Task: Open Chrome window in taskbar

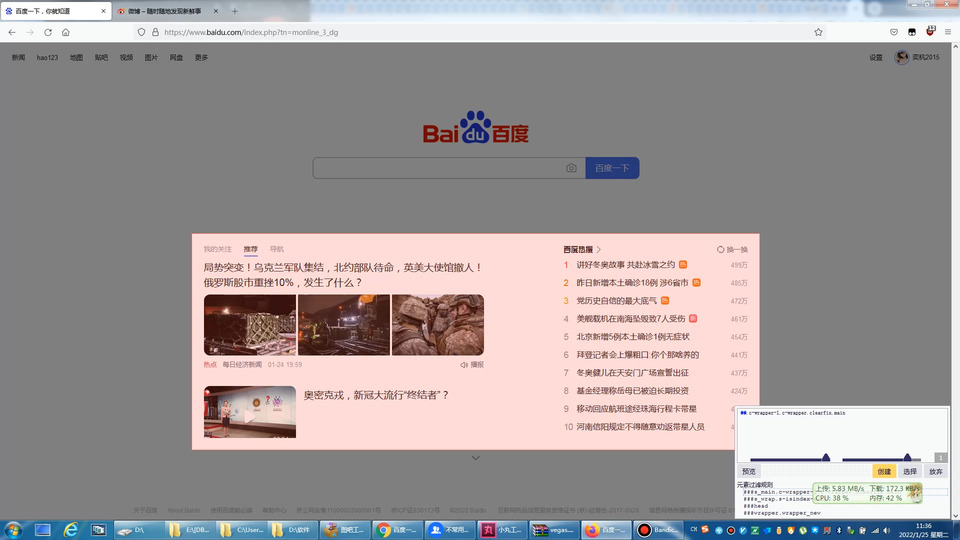Action: click(397, 530)
